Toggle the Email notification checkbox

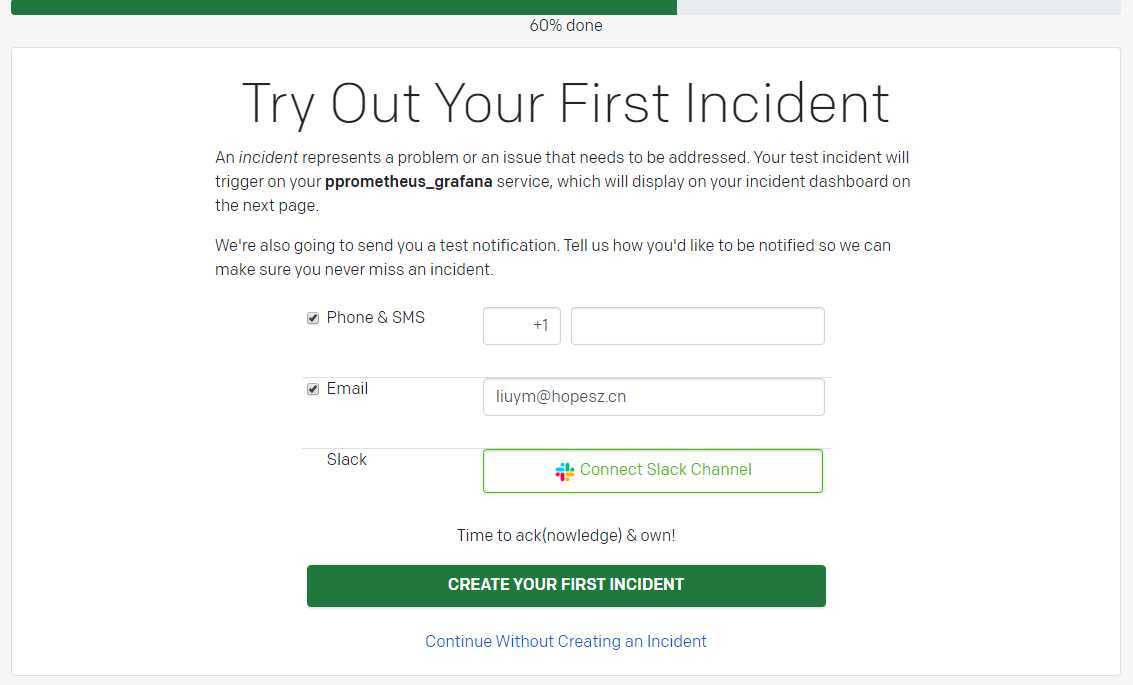tap(313, 389)
